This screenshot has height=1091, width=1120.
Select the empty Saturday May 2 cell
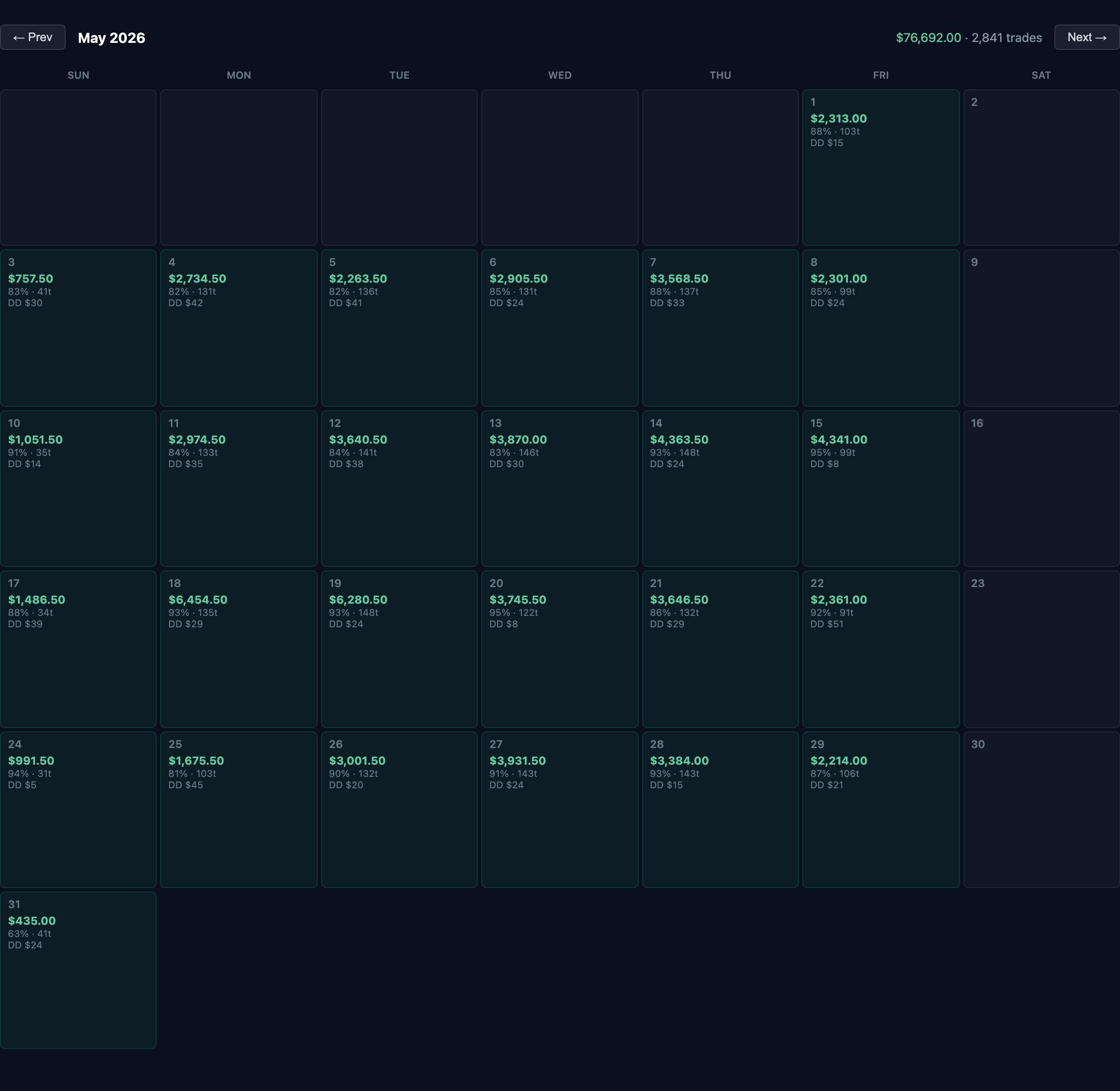1042,167
